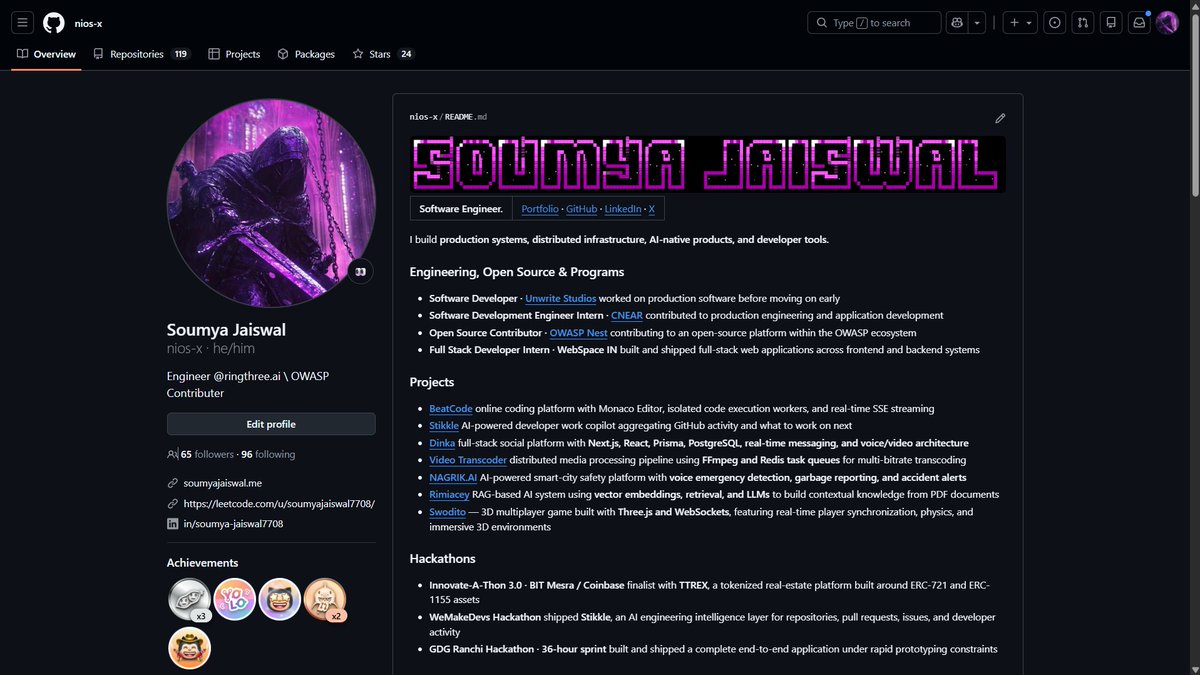Click the followers people icon
This screenshot has width=1200, height=675.
(172, 454)
